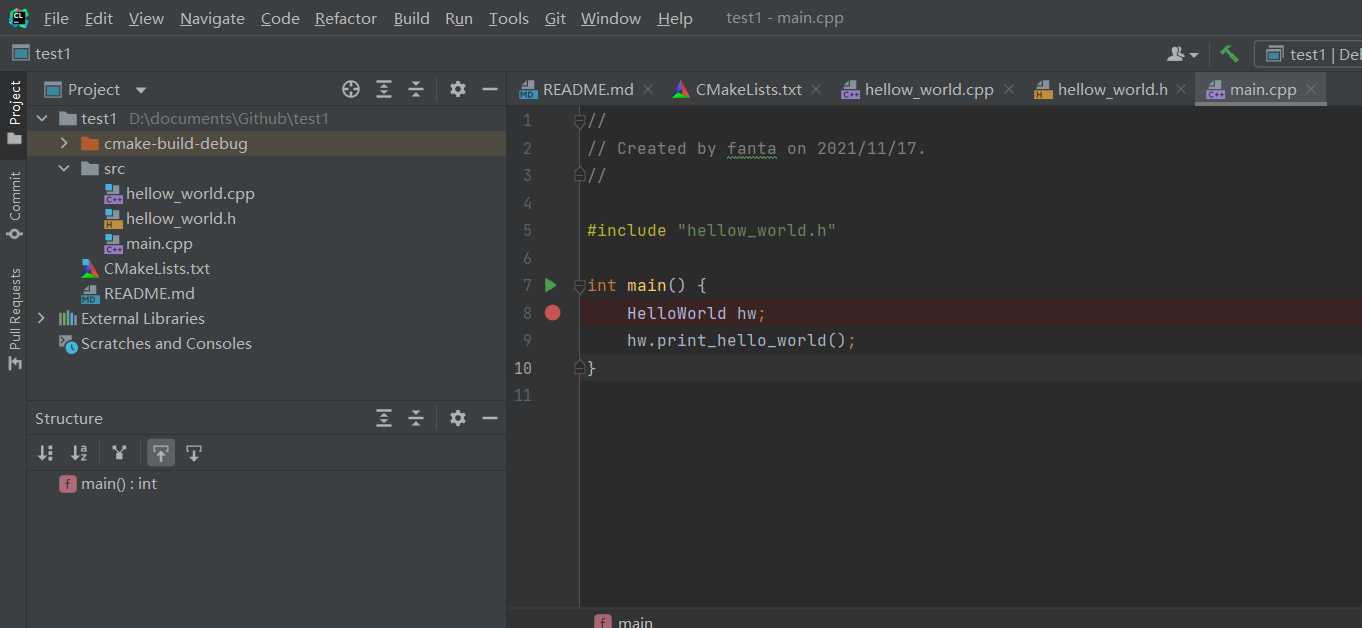The width and height of the screenshot is (1362, 628).
Task: Toggle Autoscroll to Source in Structure
Action: pos(161,453)
